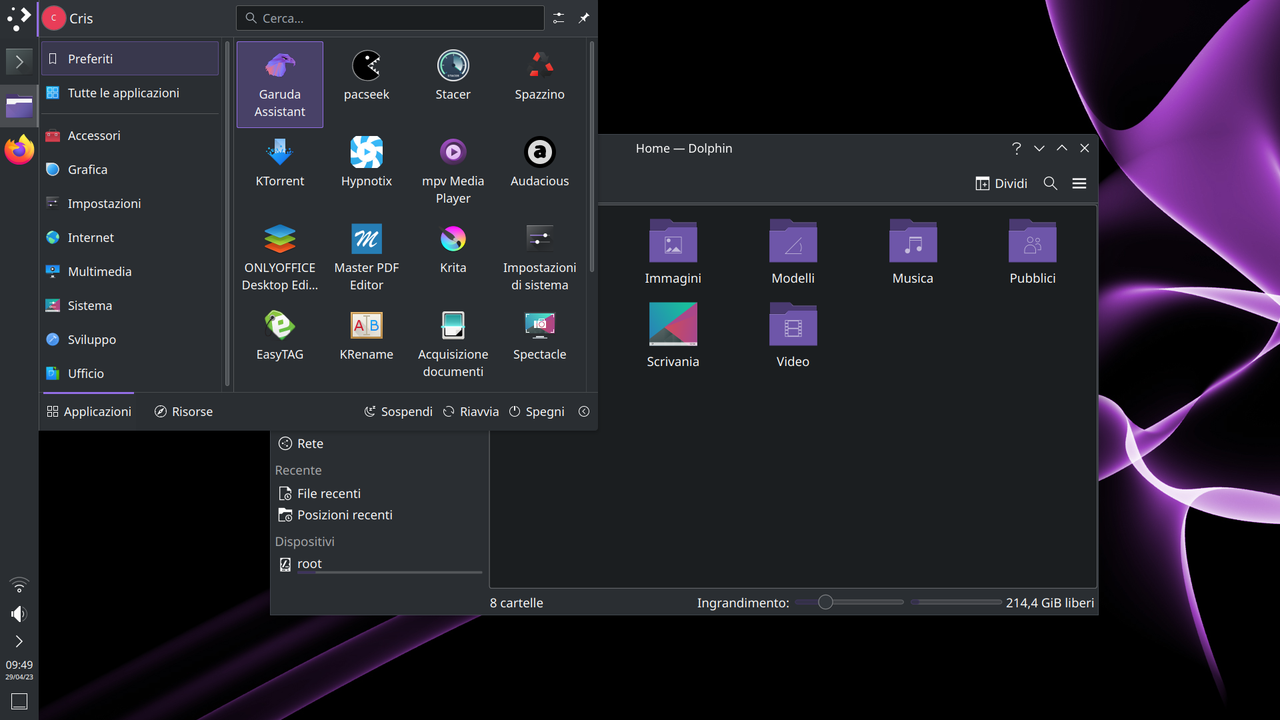Click the Riavvia restart button

click(471, 411)
